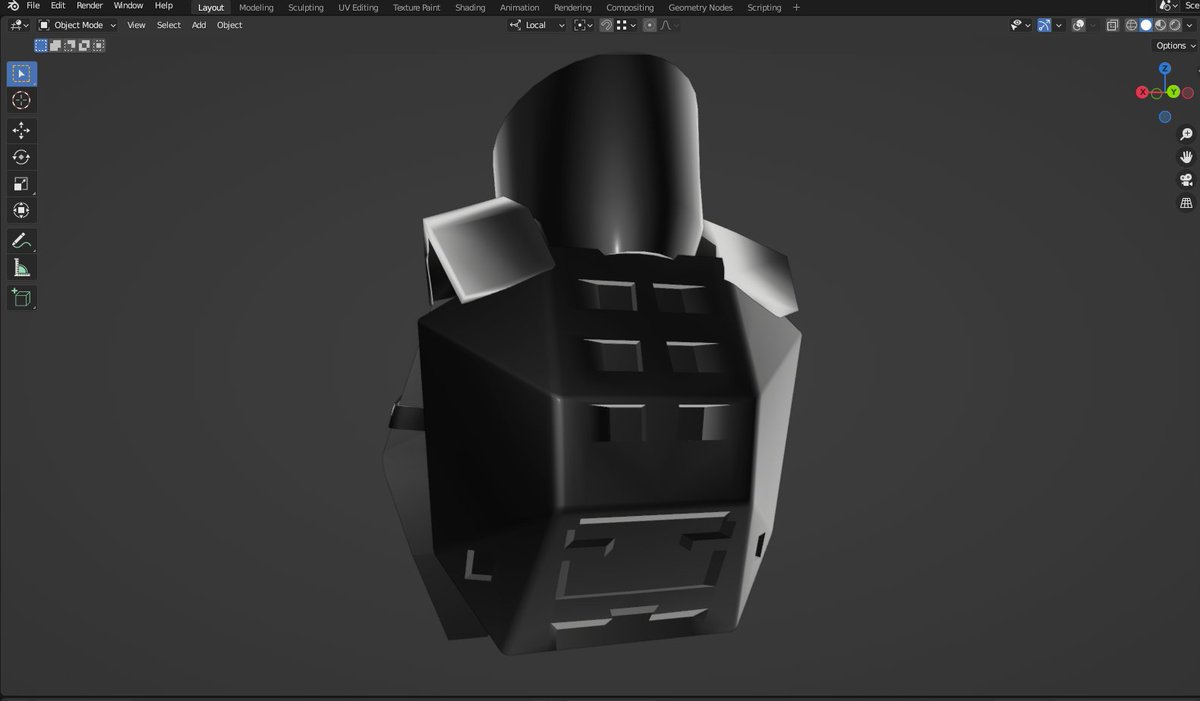Open the viewport View menu
This screenshot has height=701, width=1200.
pos(136,25)
